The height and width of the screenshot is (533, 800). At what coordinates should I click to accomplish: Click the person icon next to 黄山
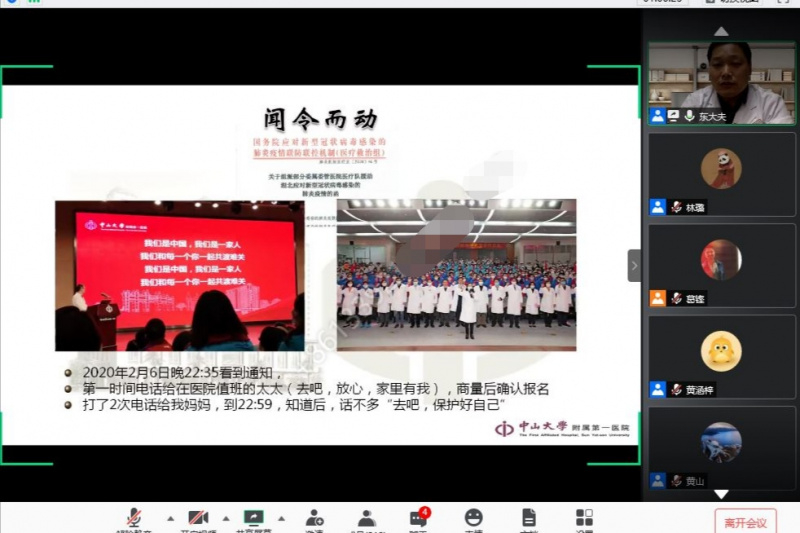click(x=658, y=480)
